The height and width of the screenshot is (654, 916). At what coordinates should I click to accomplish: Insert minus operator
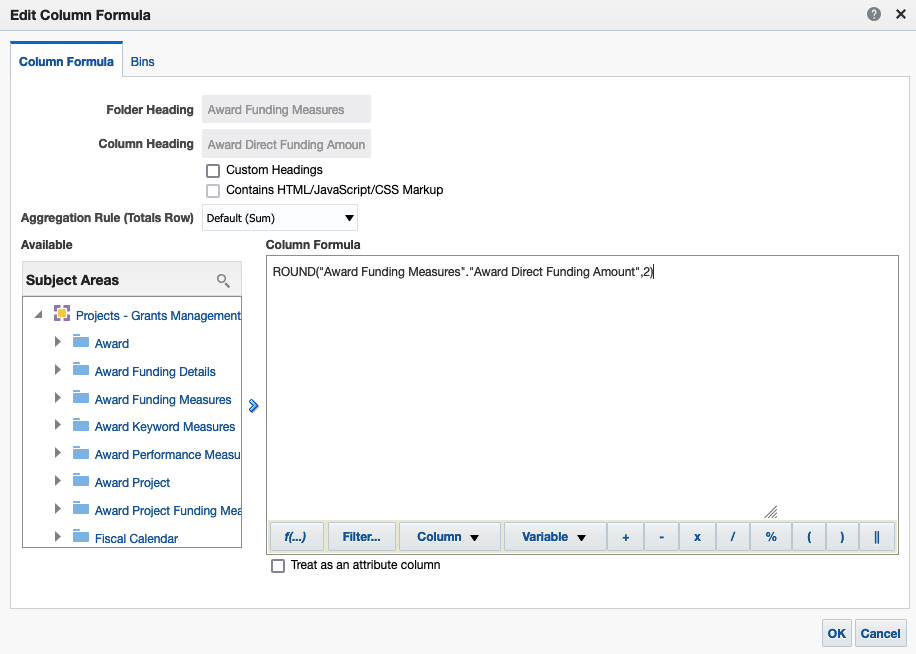tap(661, 537)
